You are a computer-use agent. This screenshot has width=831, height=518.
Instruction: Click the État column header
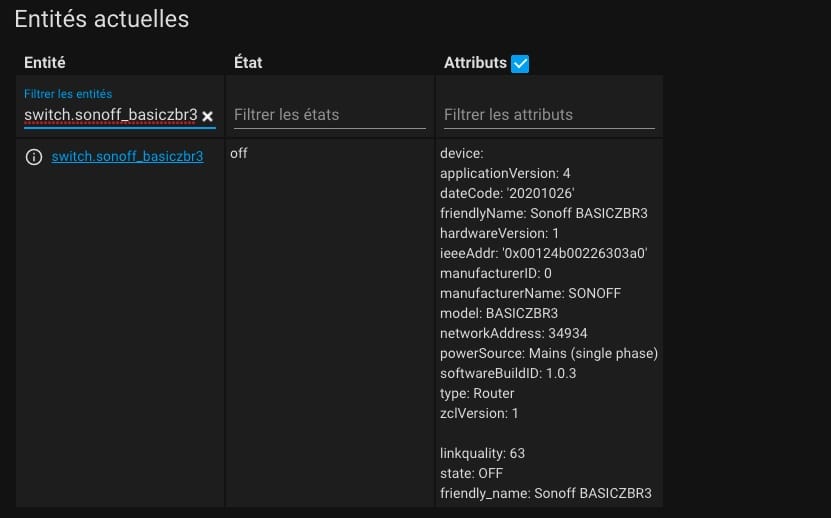click(248, 63)
